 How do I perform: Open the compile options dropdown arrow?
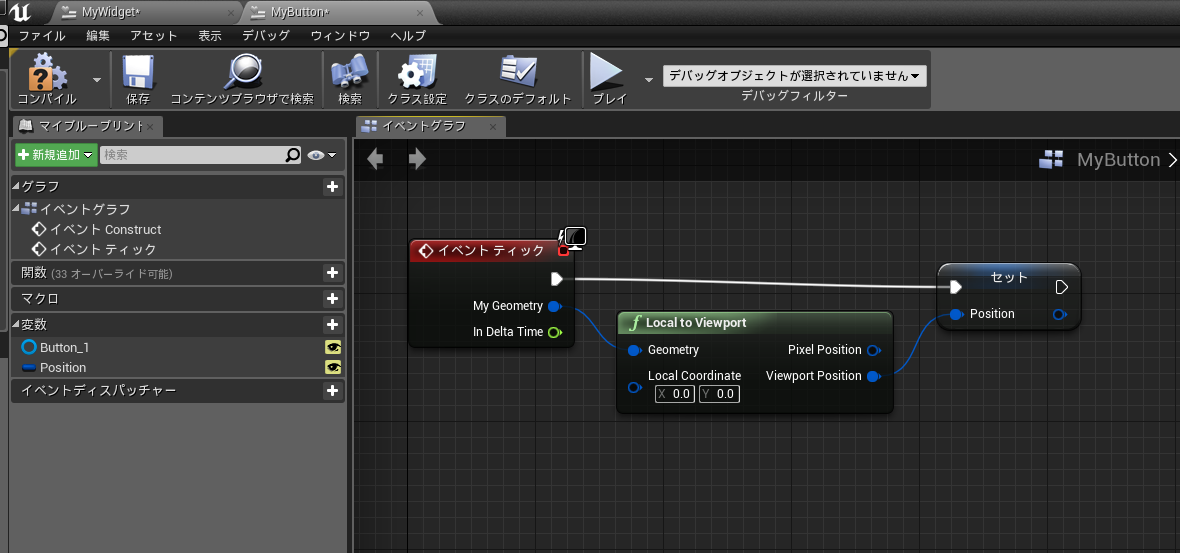(x=97, y=79)
